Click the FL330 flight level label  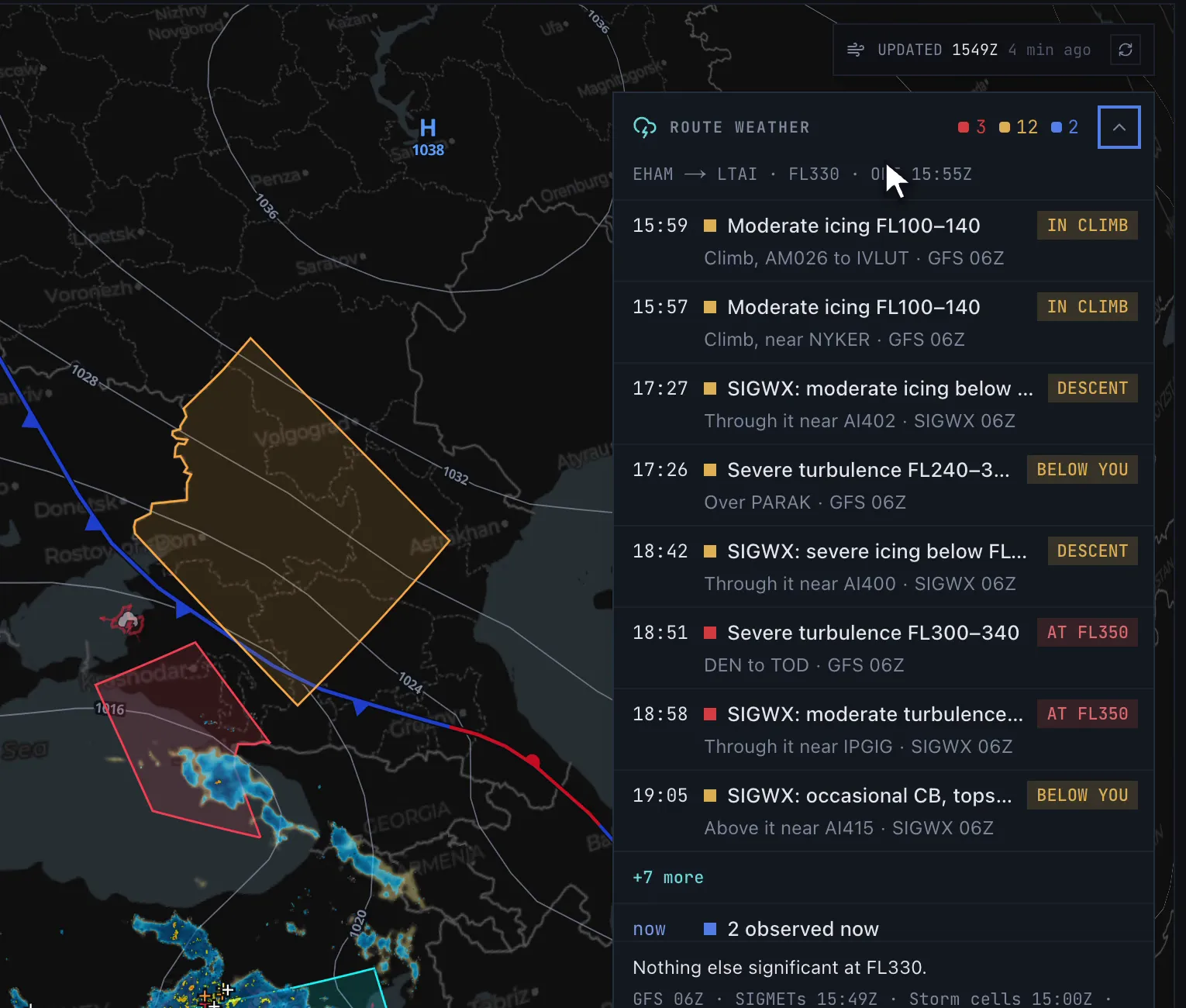tap(814, 174)
